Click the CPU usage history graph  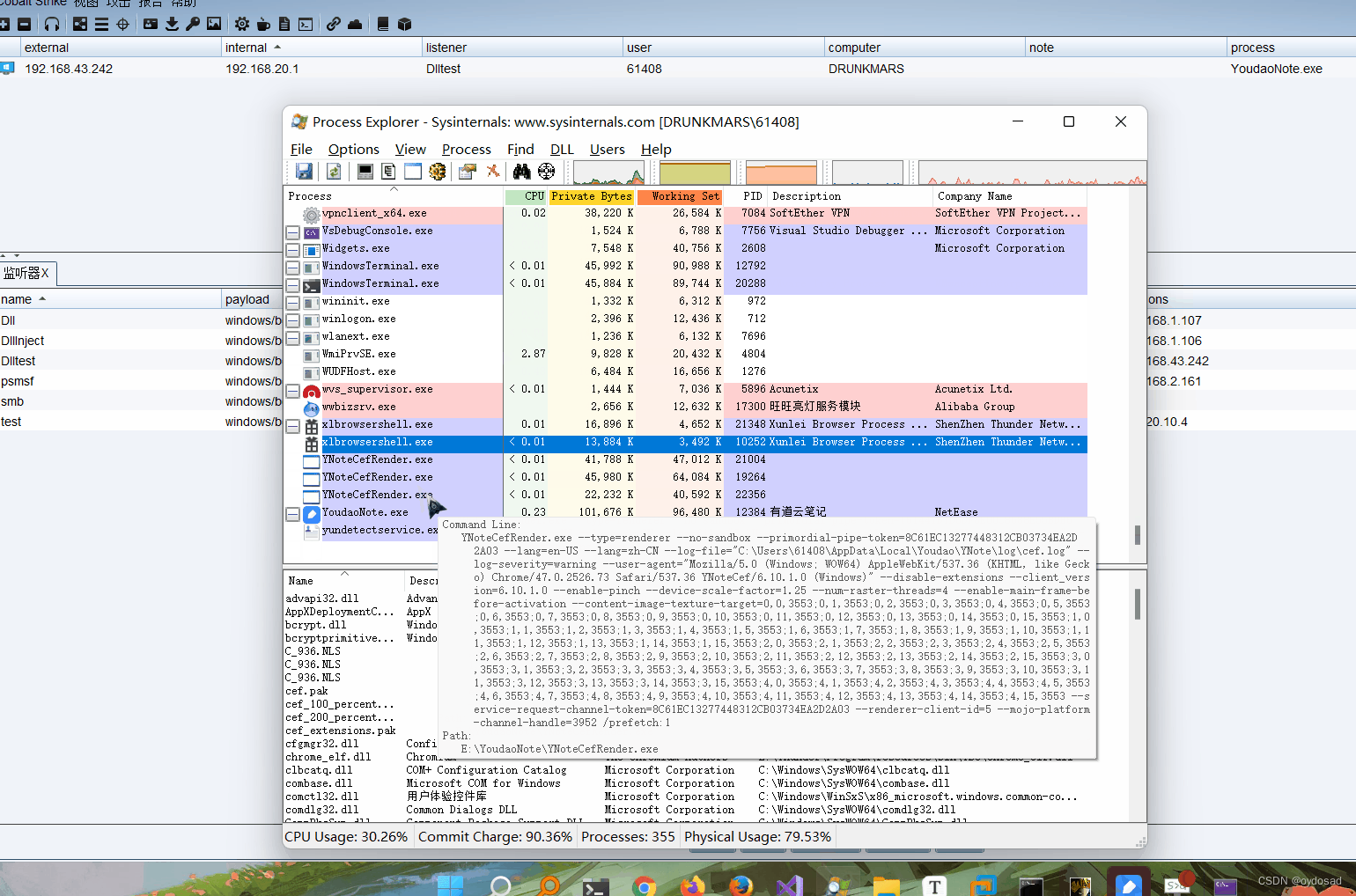[608, 172]
